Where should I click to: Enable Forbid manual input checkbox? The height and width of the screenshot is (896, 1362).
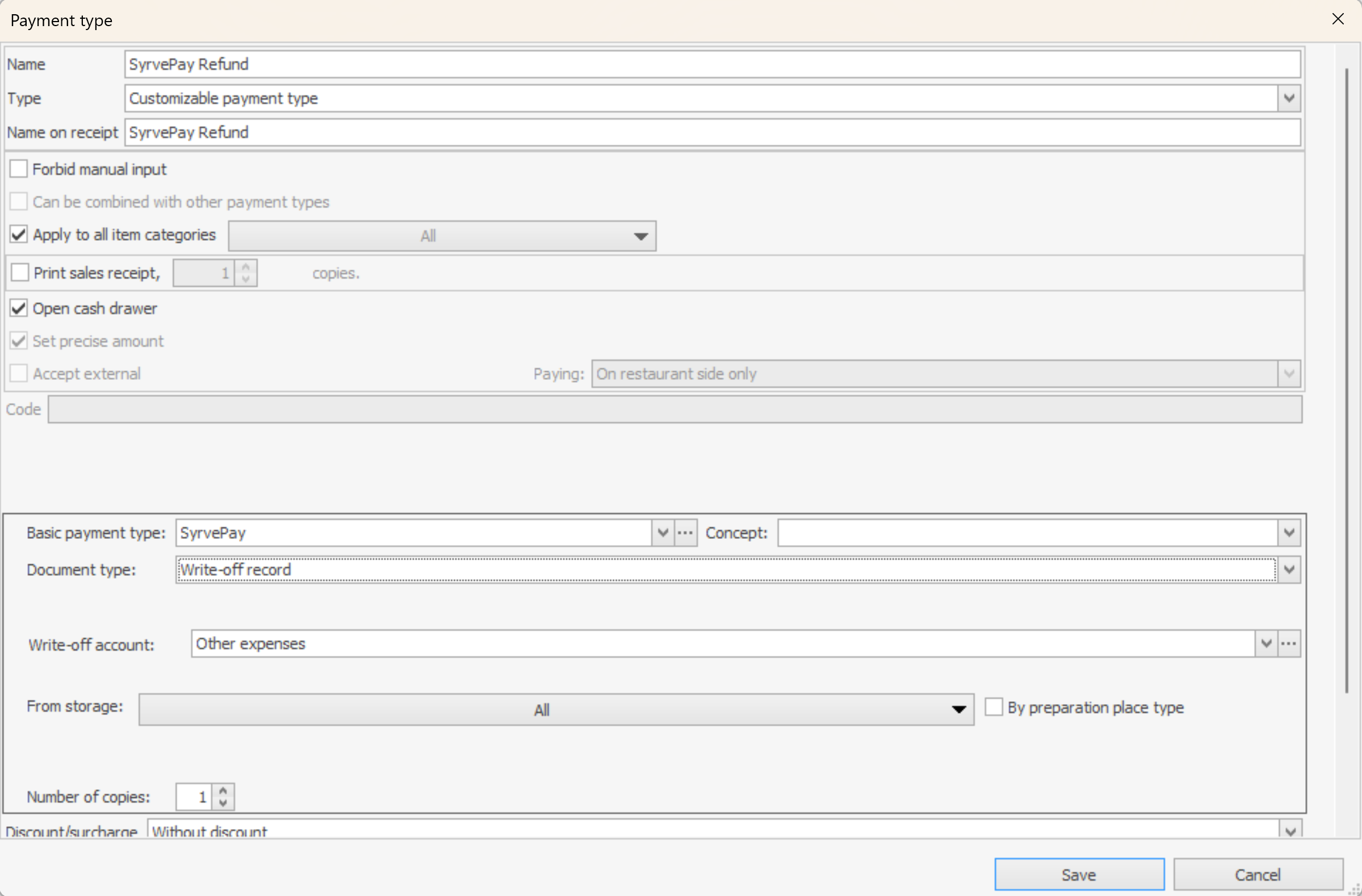click(x=19, y=169)
